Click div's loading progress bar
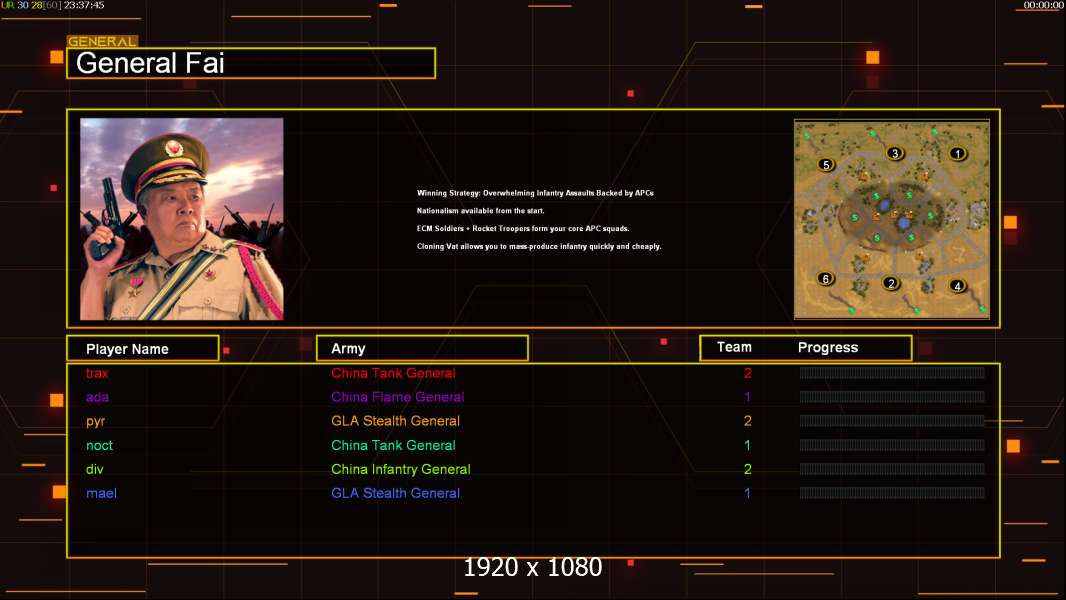This screenshot has width=1066, height=600. [892, 469]
